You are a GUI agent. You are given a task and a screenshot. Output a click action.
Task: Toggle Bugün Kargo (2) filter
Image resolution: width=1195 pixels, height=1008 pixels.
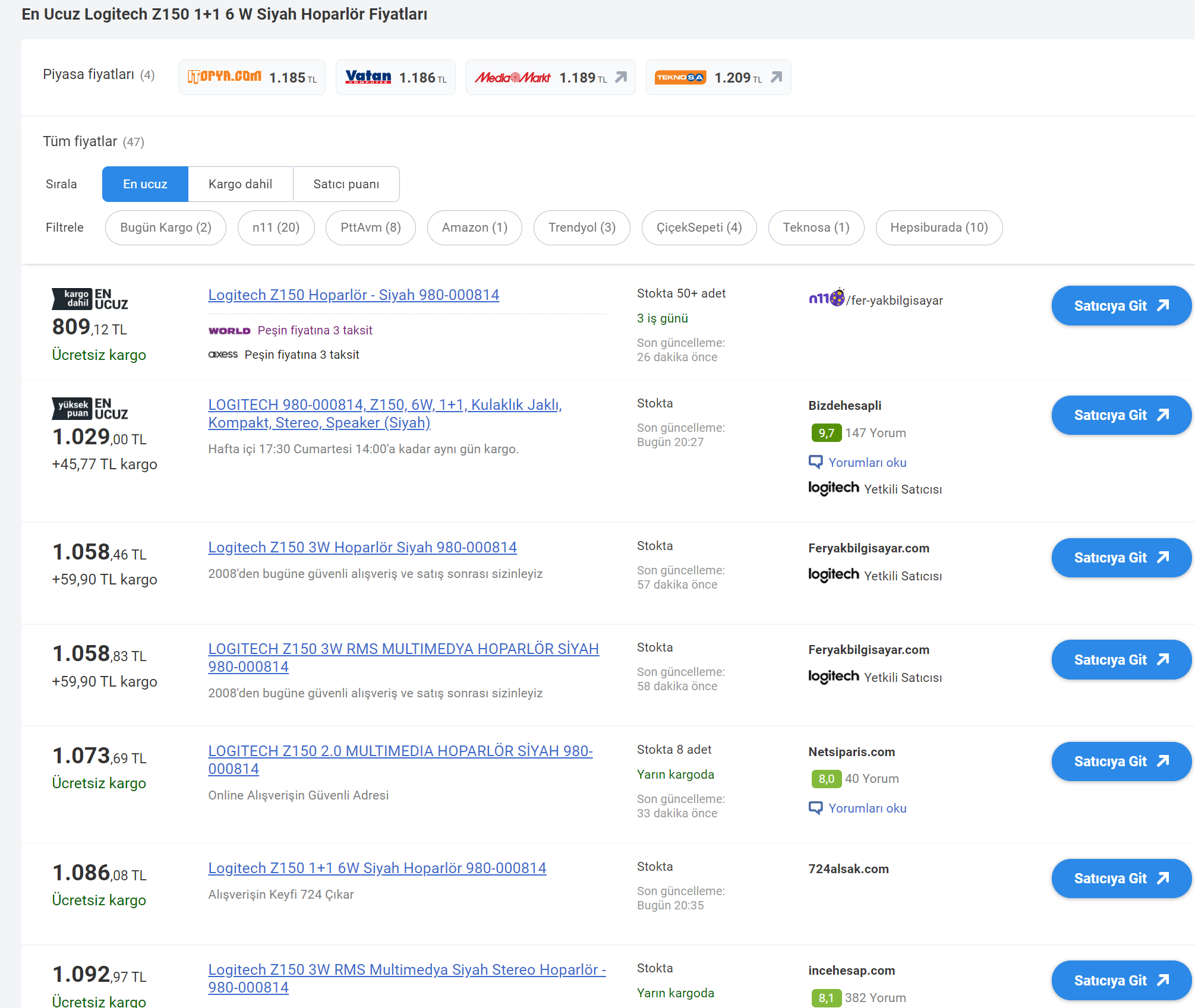(165, 227)
